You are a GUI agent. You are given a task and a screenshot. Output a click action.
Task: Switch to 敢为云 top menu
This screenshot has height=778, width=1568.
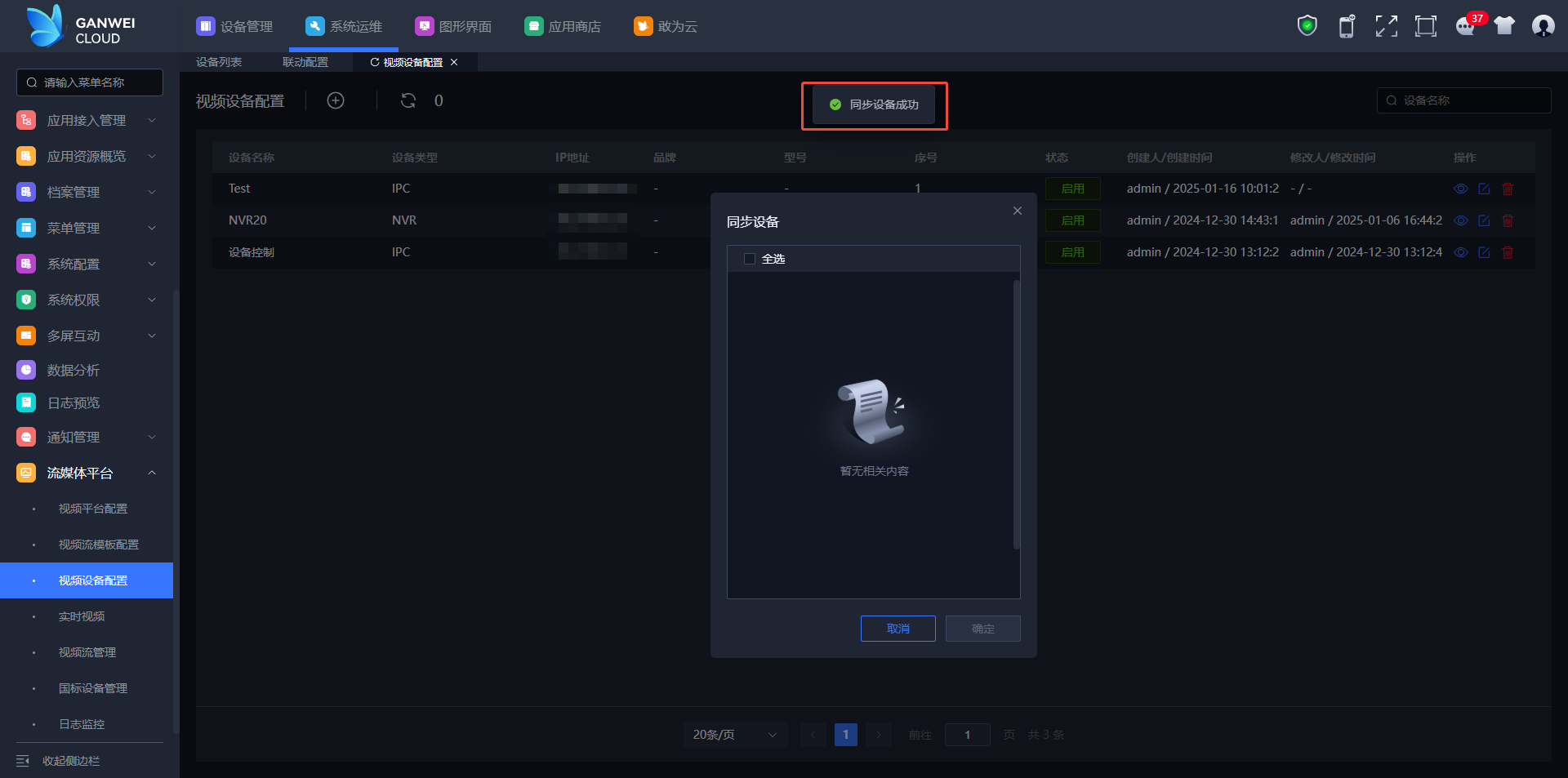[666, 26]
